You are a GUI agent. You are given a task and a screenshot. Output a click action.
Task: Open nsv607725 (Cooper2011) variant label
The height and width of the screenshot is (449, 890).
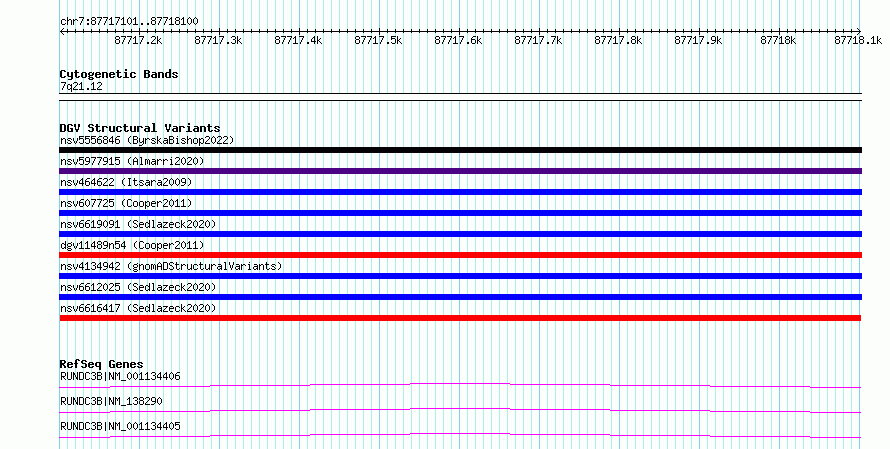[126, 203]
